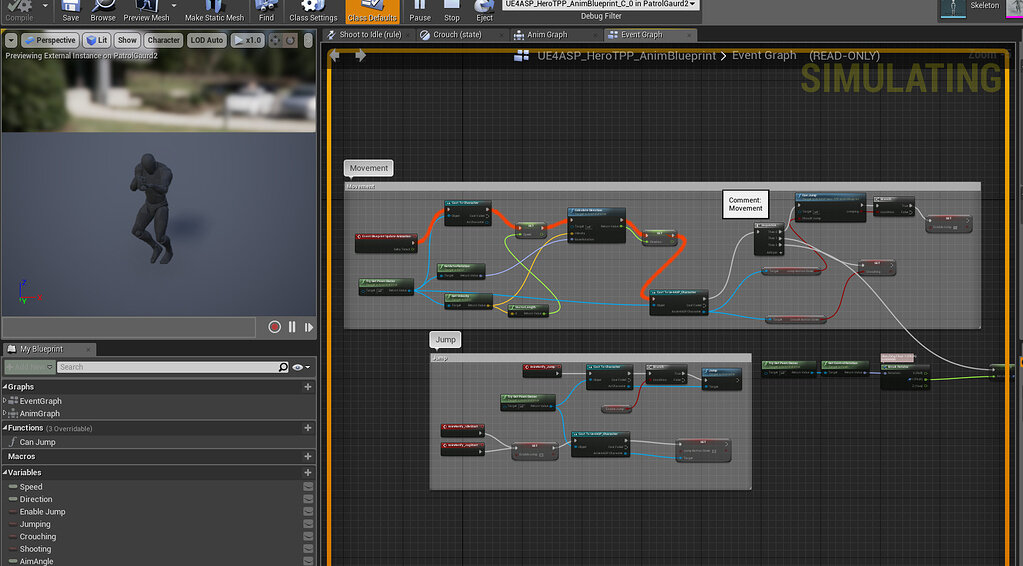1023x566 pixels.
Task: Click the Lit view mode button
Action: click(97, 40)
